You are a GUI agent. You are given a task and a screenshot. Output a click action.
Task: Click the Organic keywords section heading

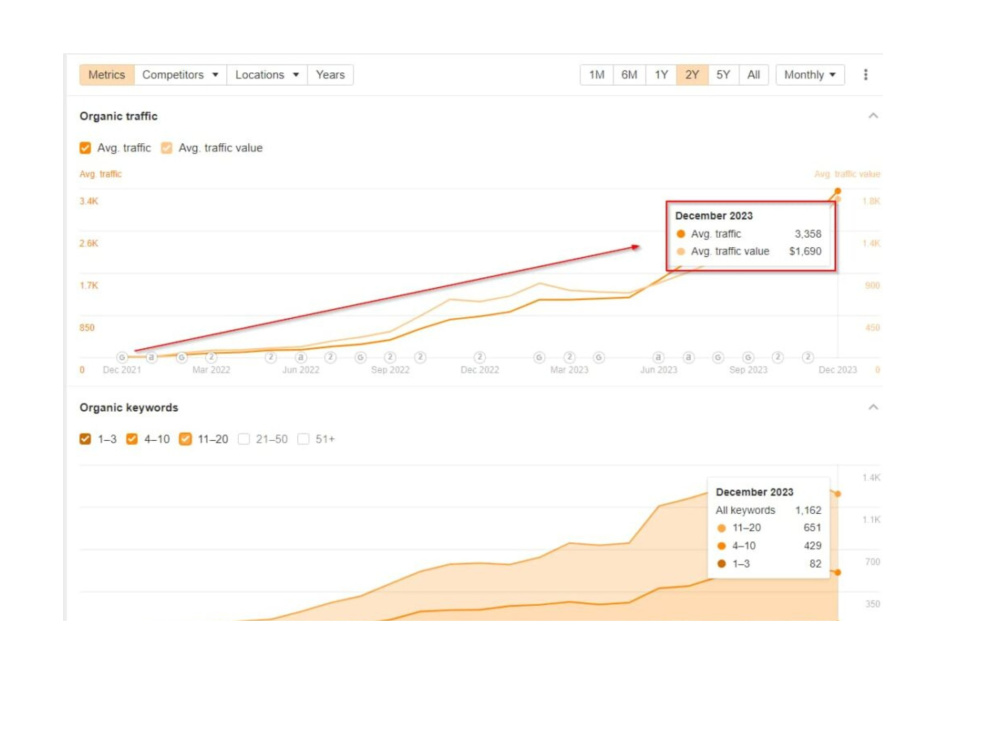[129, 408]
